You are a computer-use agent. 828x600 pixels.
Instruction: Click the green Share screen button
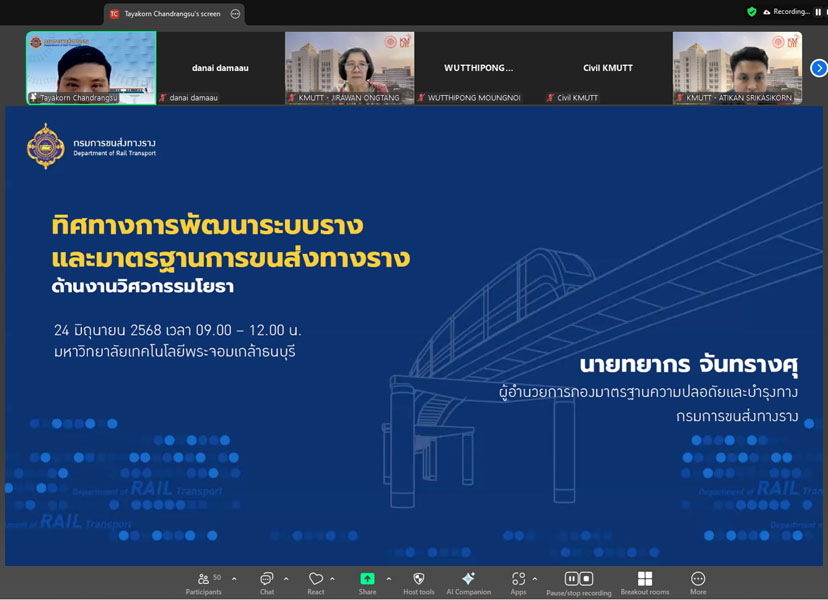tap(367, 579)
